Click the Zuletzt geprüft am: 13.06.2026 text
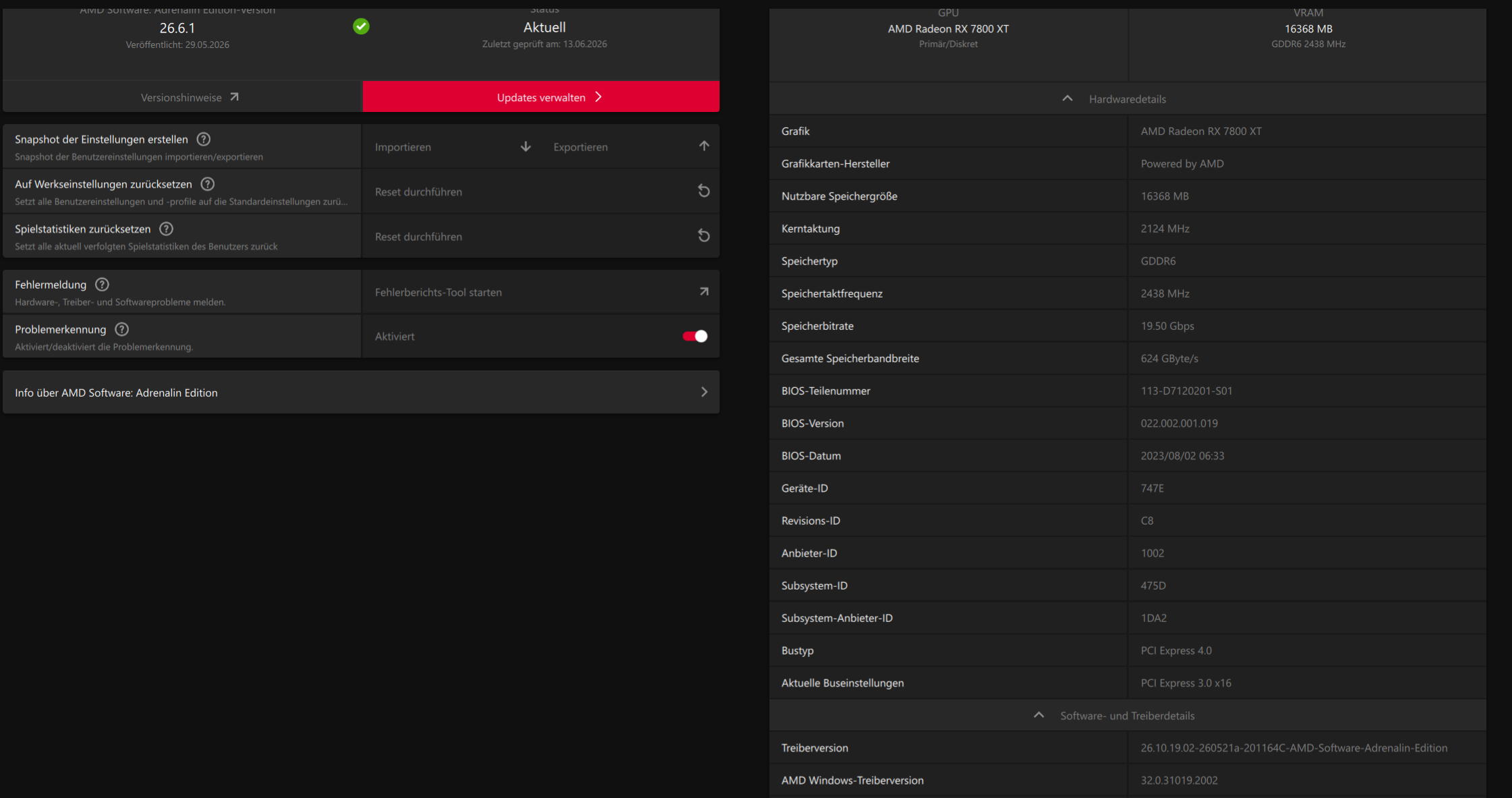The image size is (1512, 798). pos(545,44)
